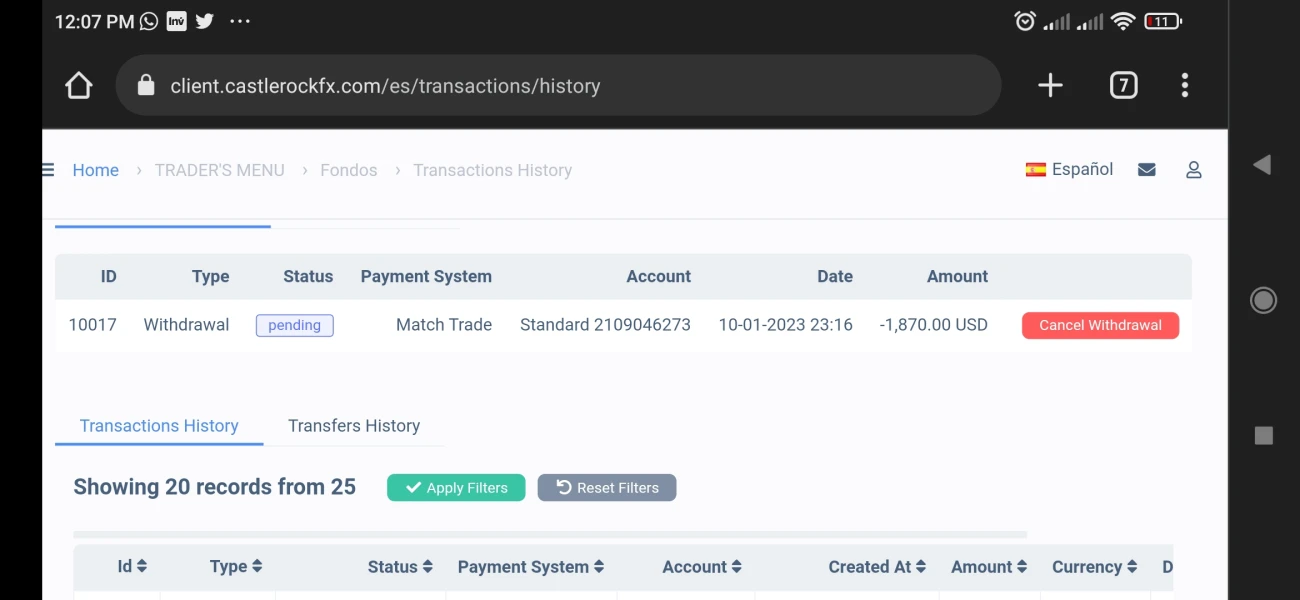Tap the browser home icon
This screenshot has width=1300, height=600.
pos(78,86)
